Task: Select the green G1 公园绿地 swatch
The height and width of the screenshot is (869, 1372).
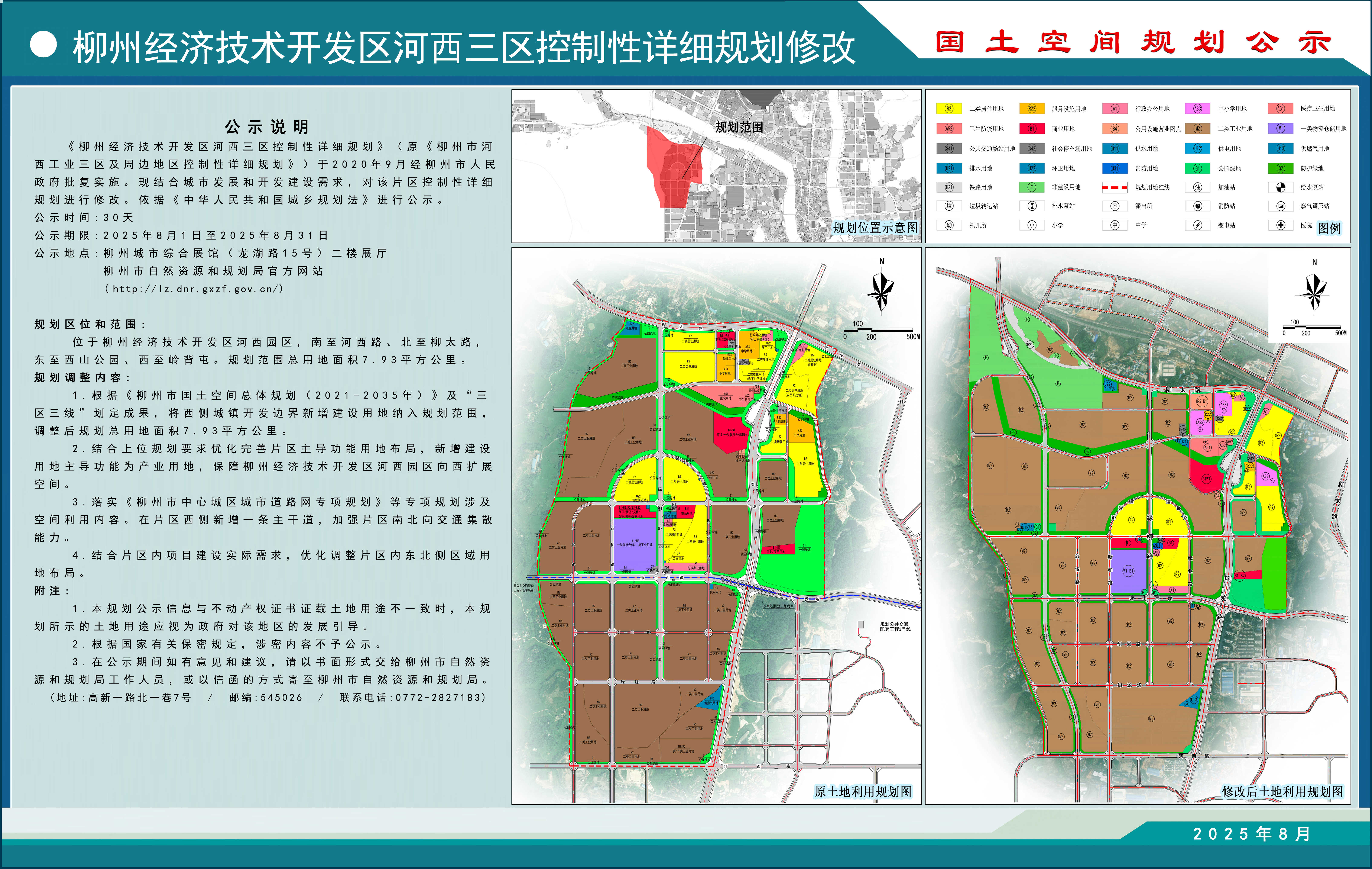Action: coord(1198,168)
